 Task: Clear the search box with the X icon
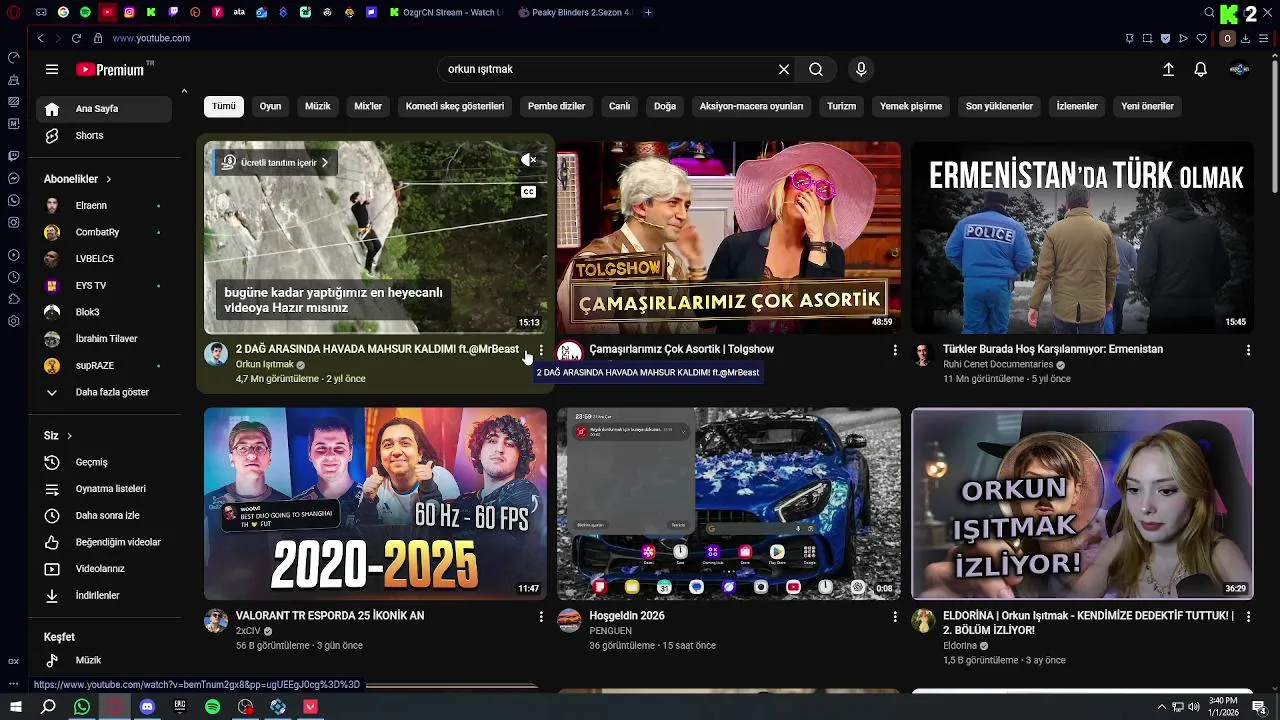coord(784,69)
